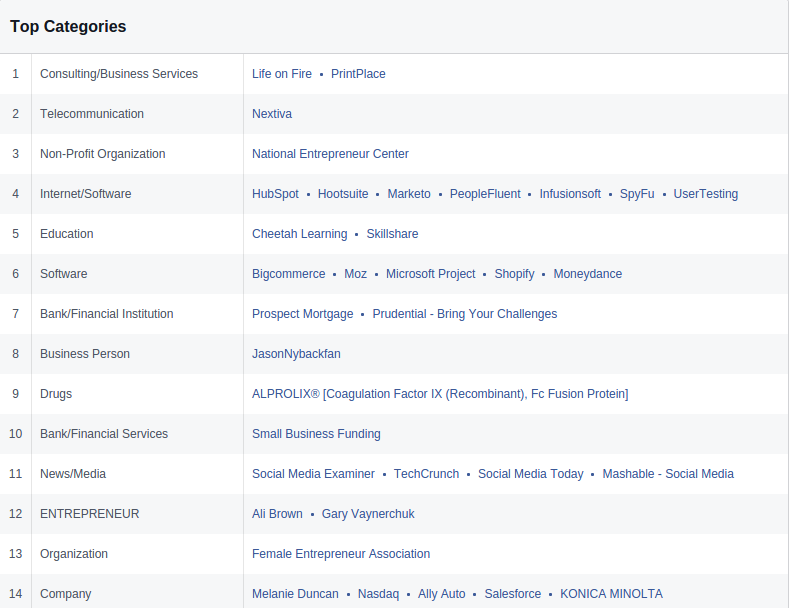Image resolution: width=789 pixels, height=608 pixels.
Task: Open Female Entrepreneur Association link
Action: 341,554
